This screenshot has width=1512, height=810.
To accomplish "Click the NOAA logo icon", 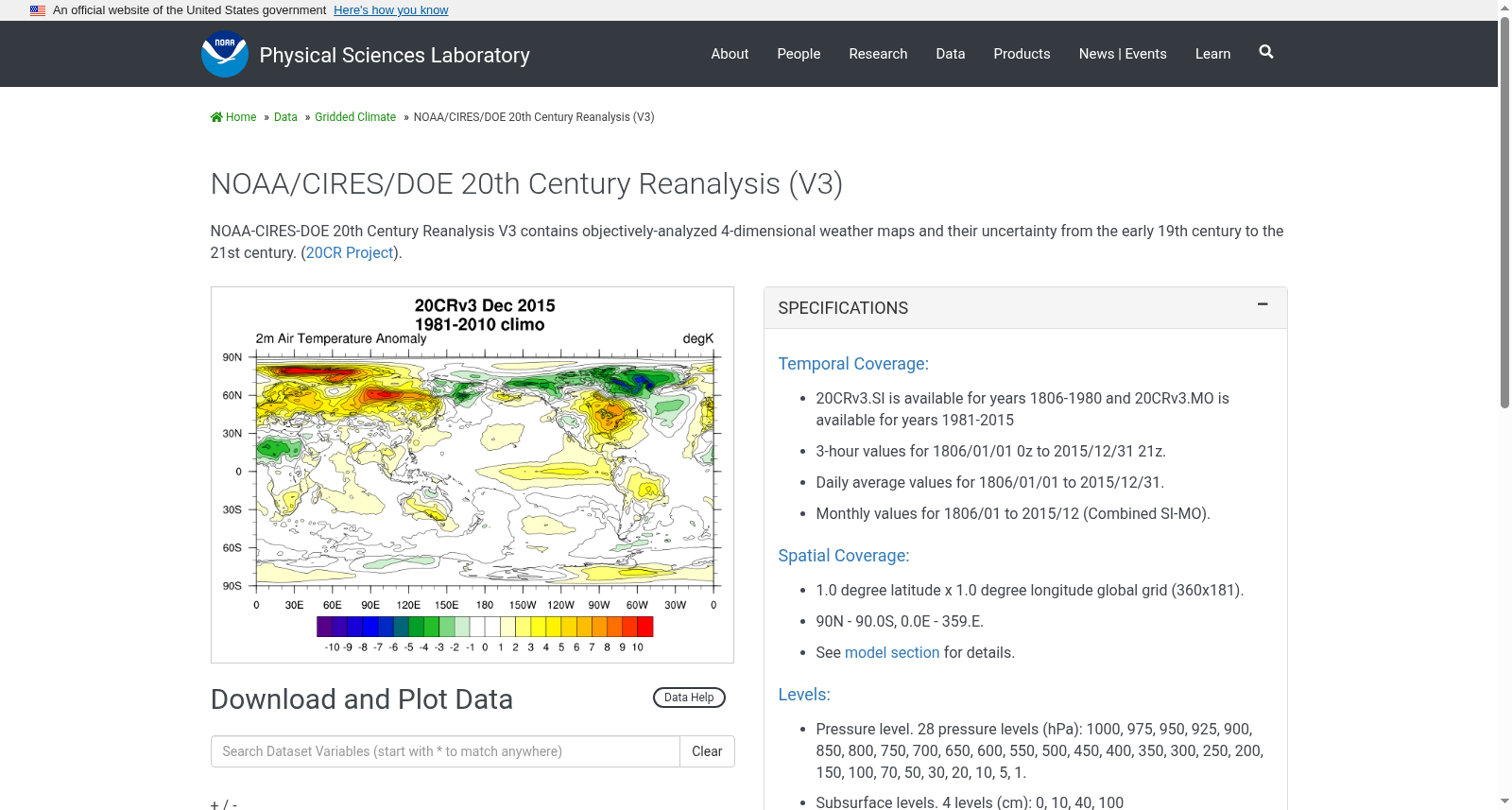I will pyautogui.click(x=225, y=54).
